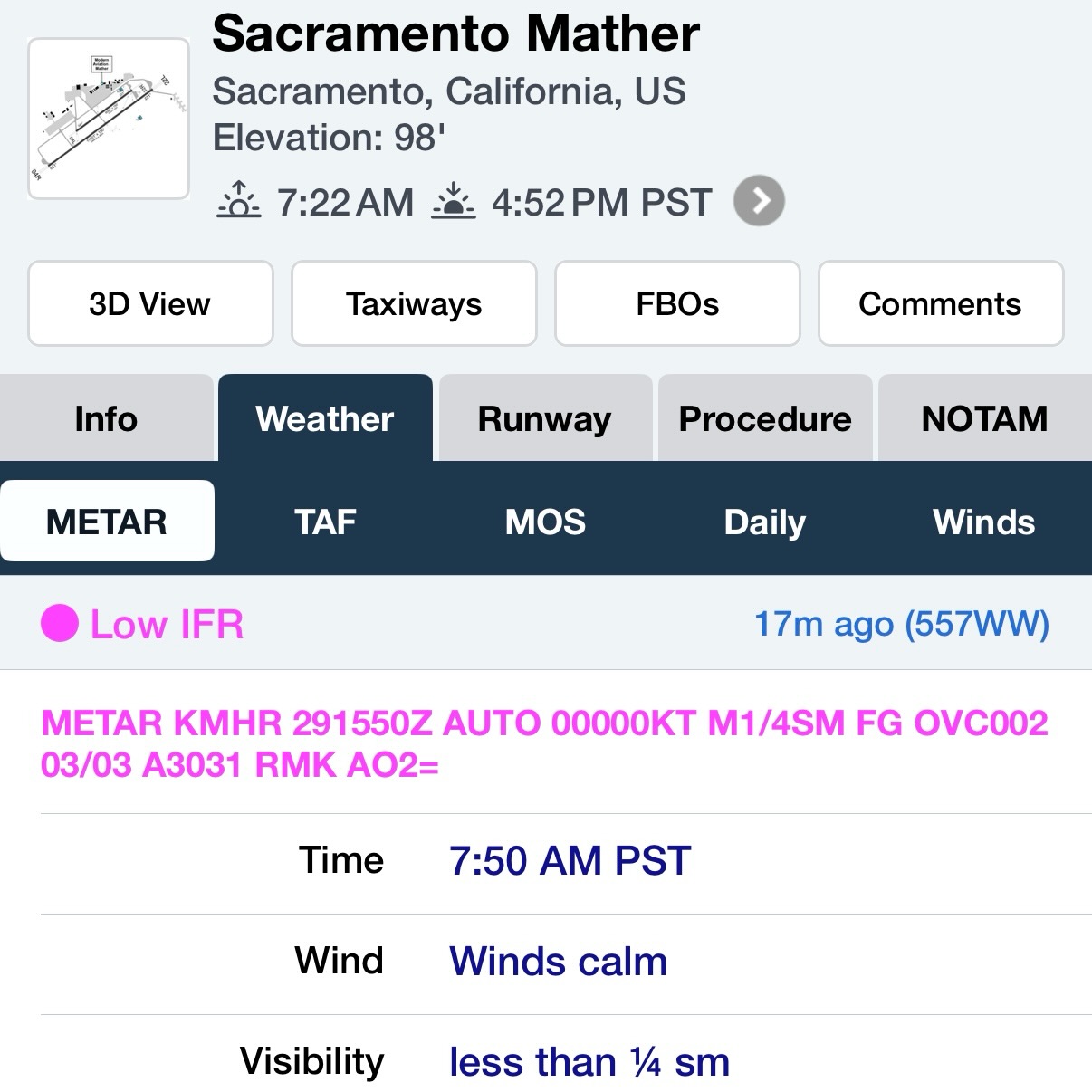Switch to the MOS forecast
The image size is (1092, 1092).
click(x=545, y=522)
